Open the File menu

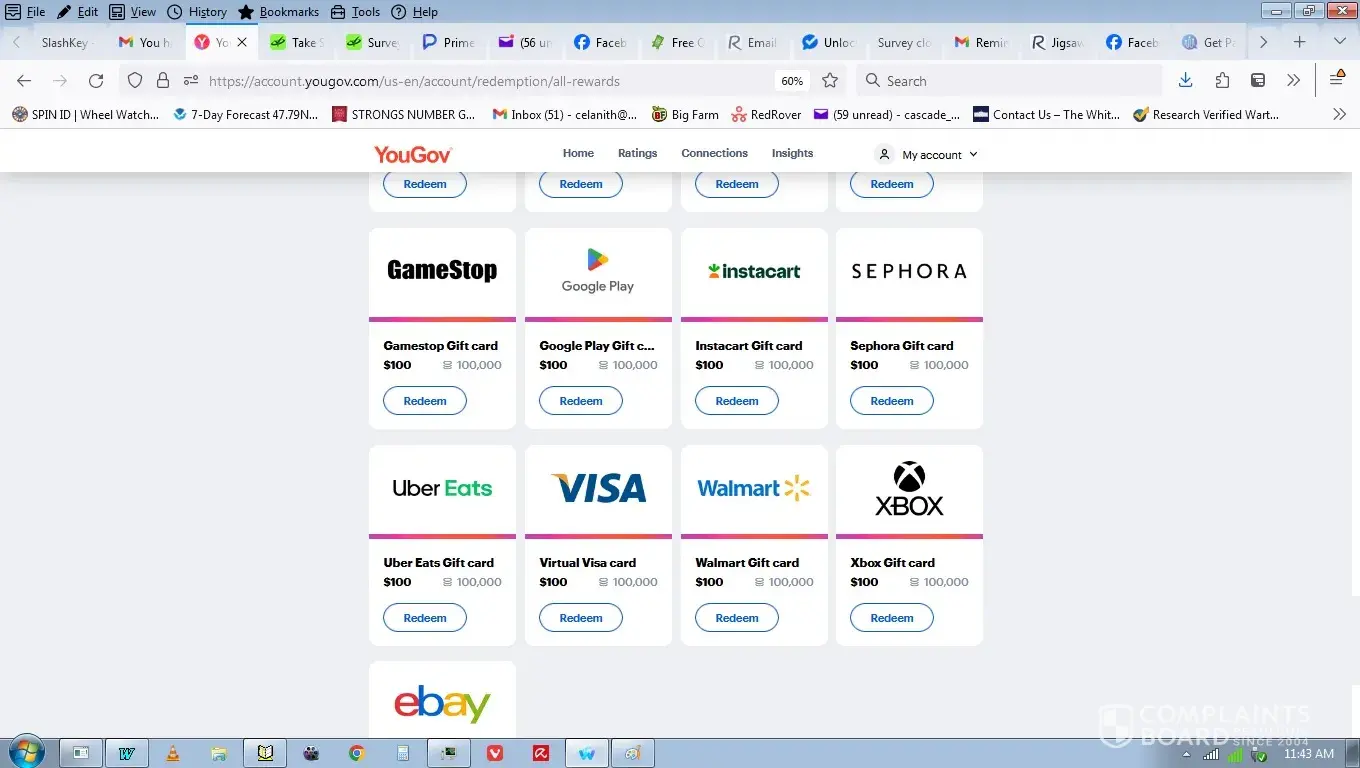26,12
